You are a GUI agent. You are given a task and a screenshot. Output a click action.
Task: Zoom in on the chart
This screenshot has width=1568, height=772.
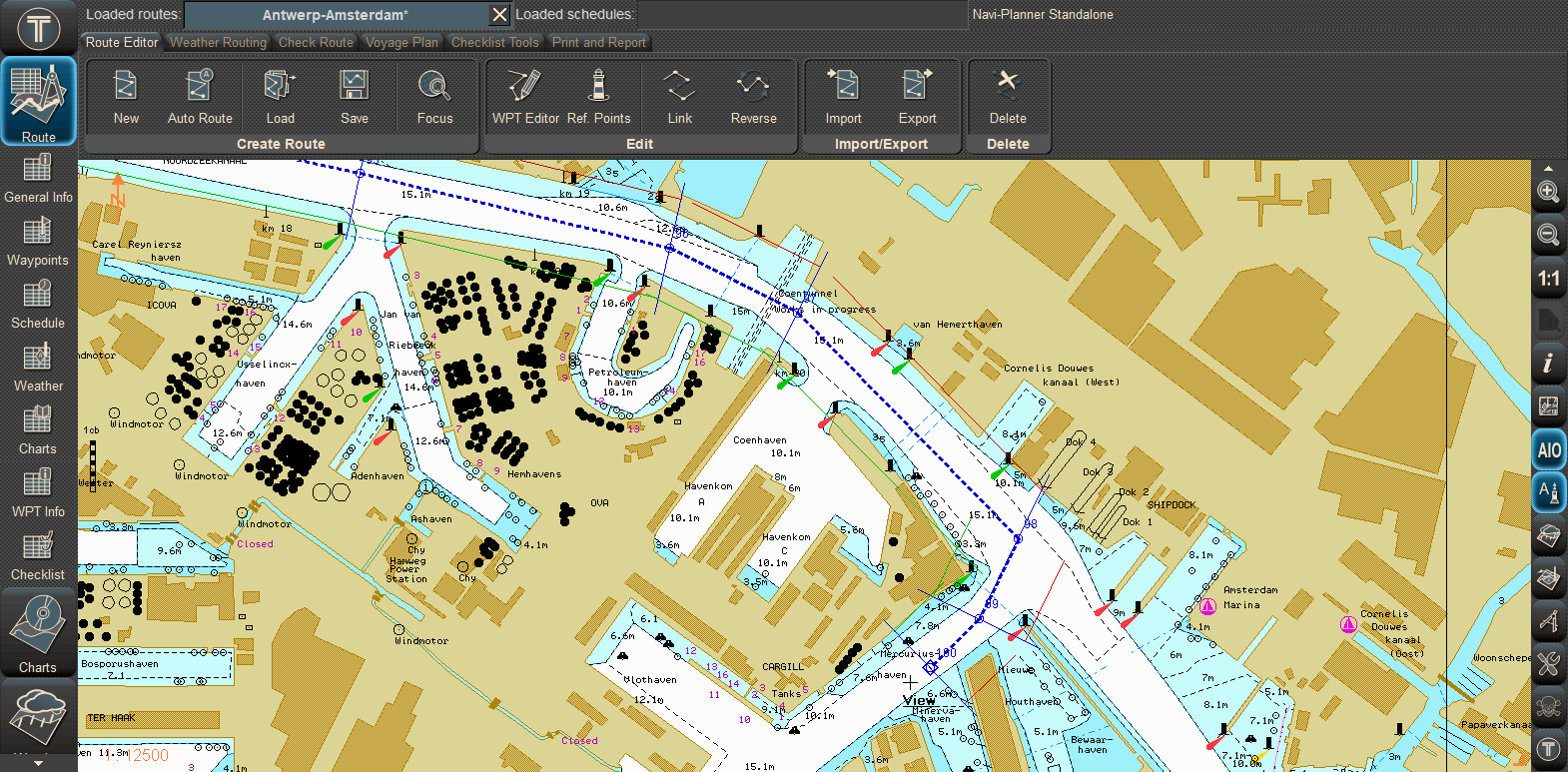1548,192
